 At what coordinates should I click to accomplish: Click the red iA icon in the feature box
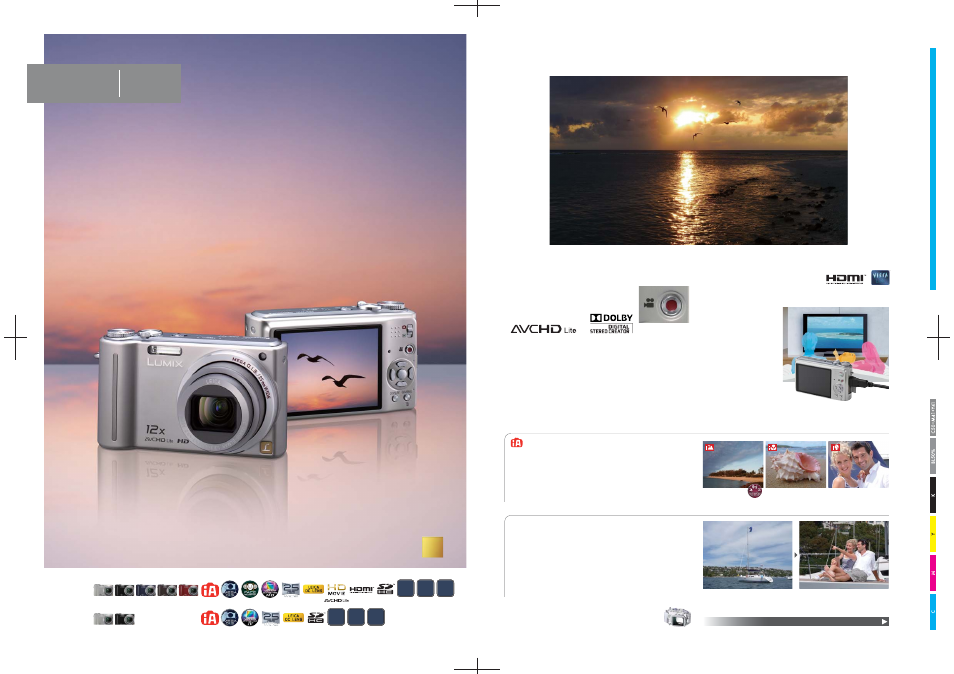click(x=517, y=443)
